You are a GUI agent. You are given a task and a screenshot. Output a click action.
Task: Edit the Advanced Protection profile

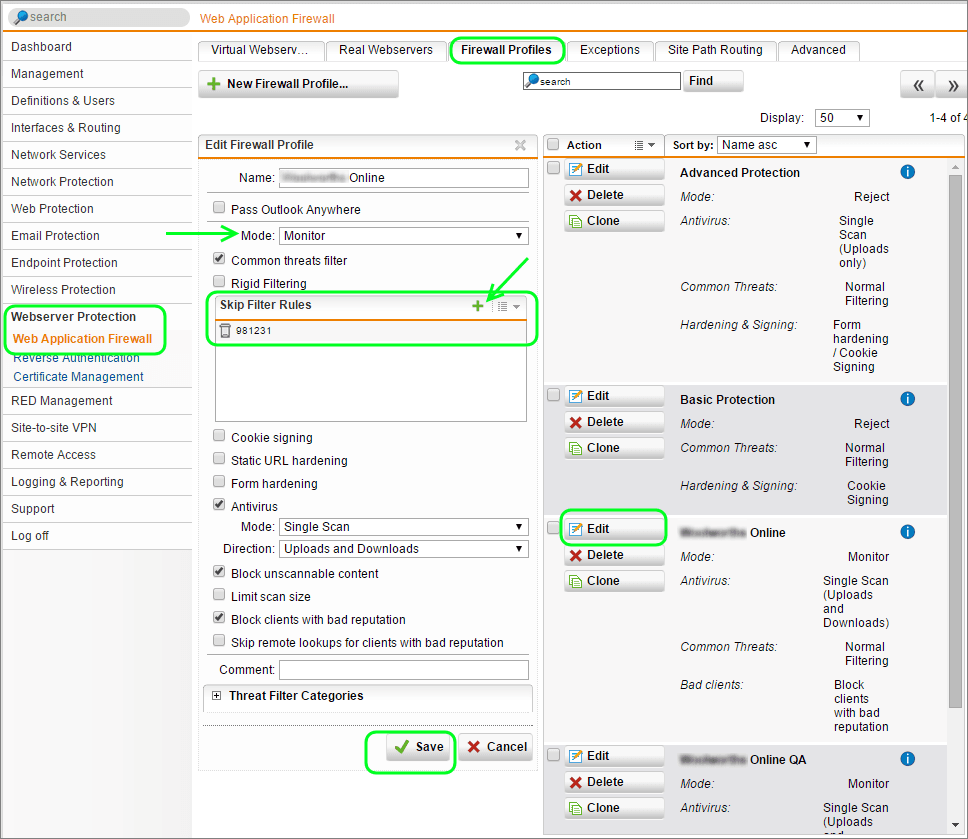point(614,169)
